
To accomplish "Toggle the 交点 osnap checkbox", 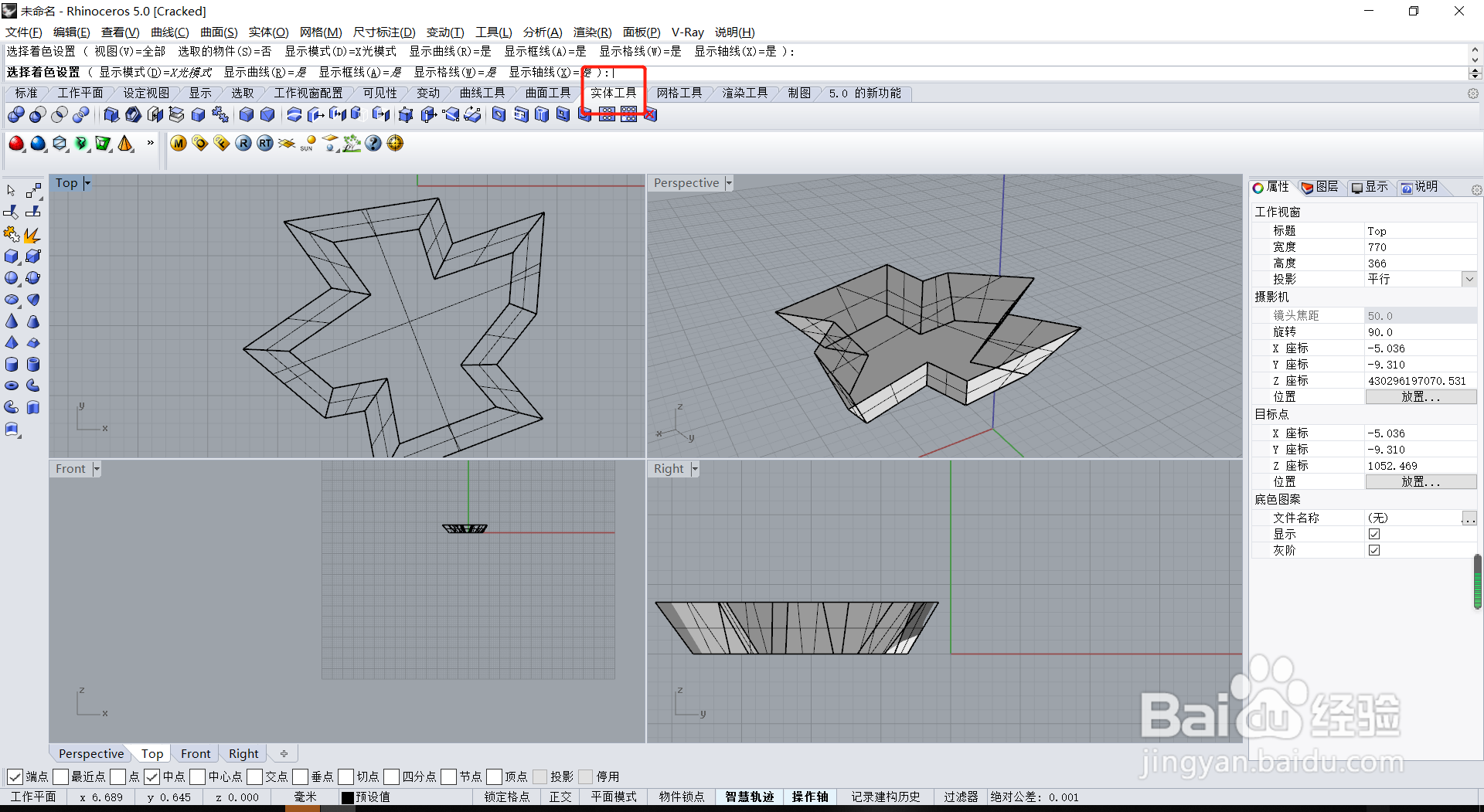I will [x=254, y=776].
